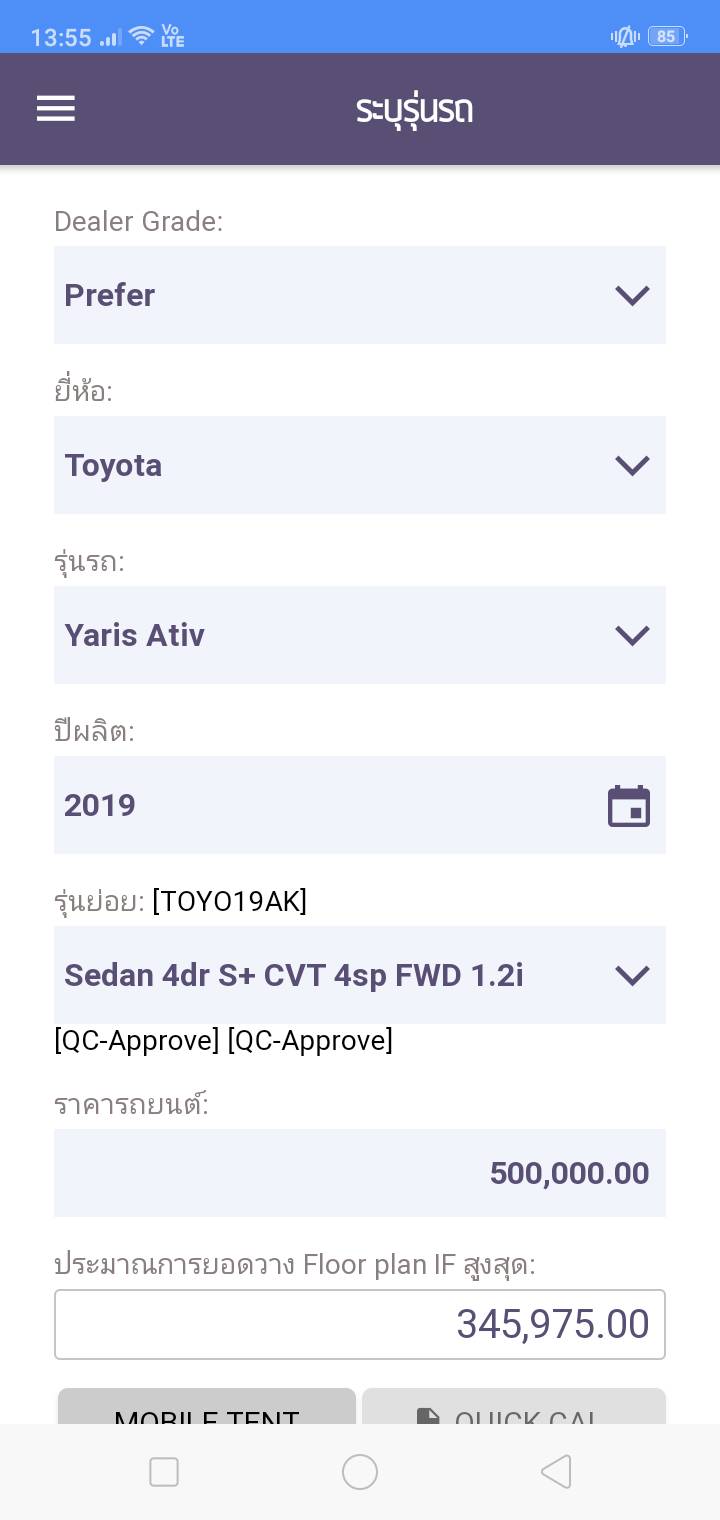Tap the vibrate mode status icon
The width and height of the screenshot is (720, 1520).
tap(625, 37)
